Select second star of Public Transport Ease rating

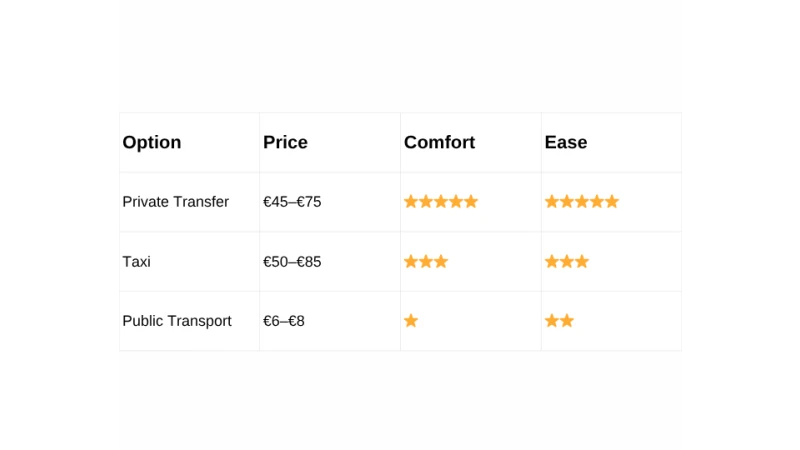tap(567, 321)
